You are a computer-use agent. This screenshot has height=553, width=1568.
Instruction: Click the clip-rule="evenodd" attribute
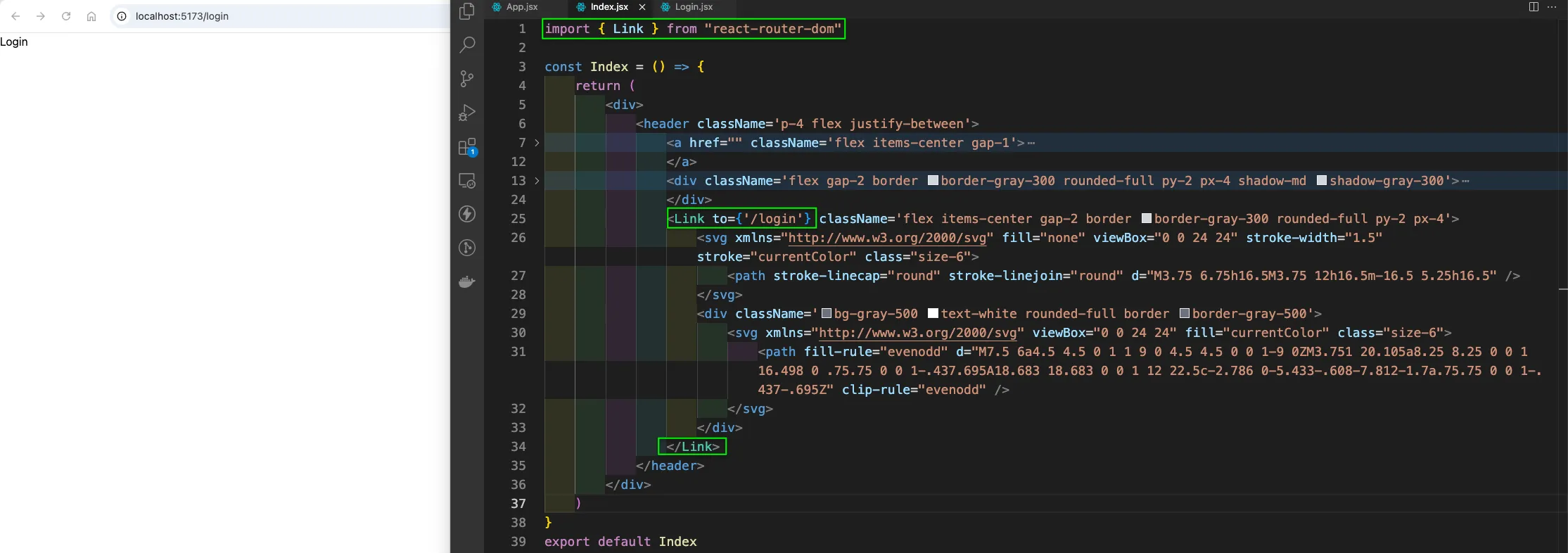coord(914,390)
